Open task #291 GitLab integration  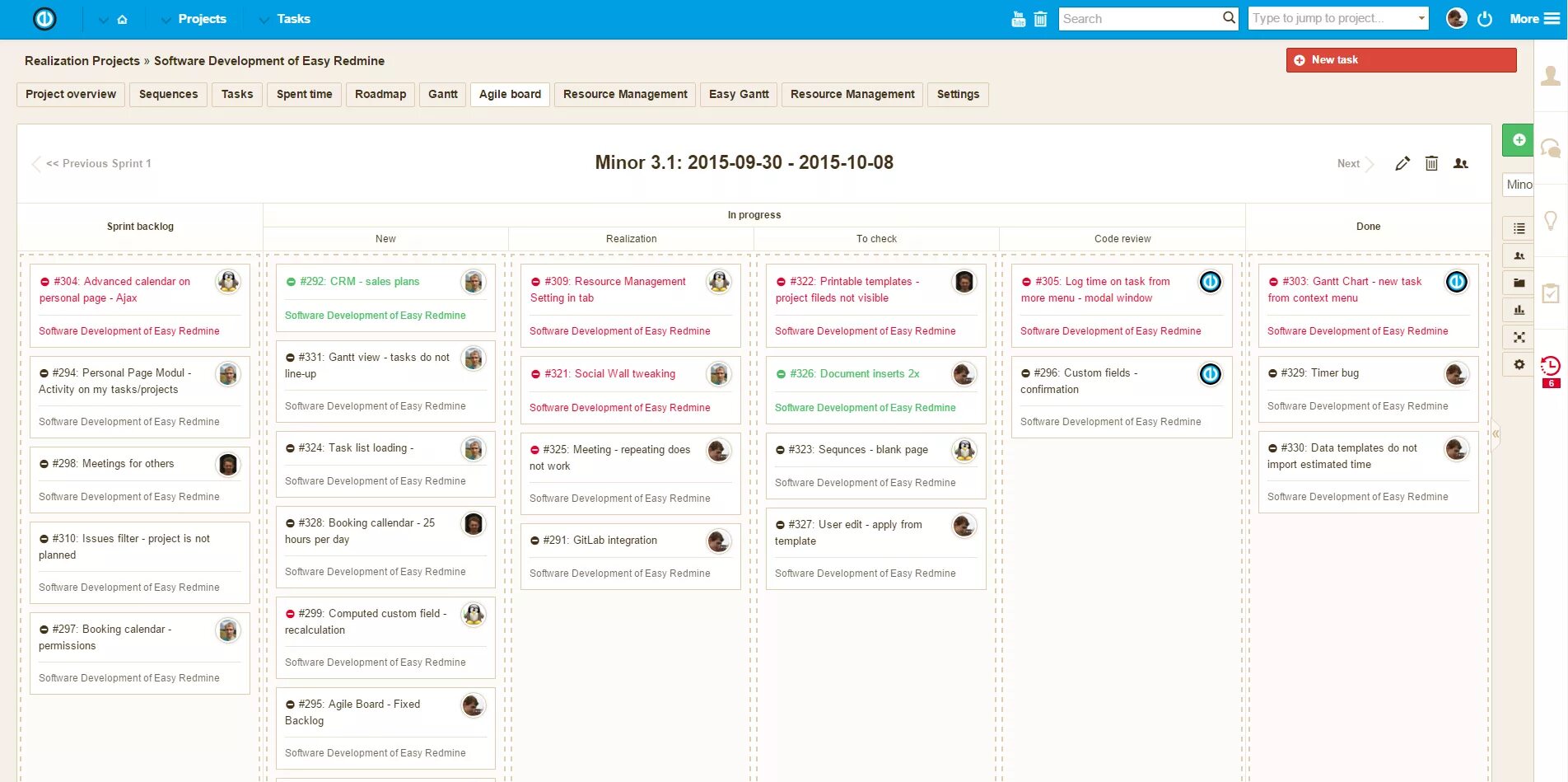click(600, 540)
